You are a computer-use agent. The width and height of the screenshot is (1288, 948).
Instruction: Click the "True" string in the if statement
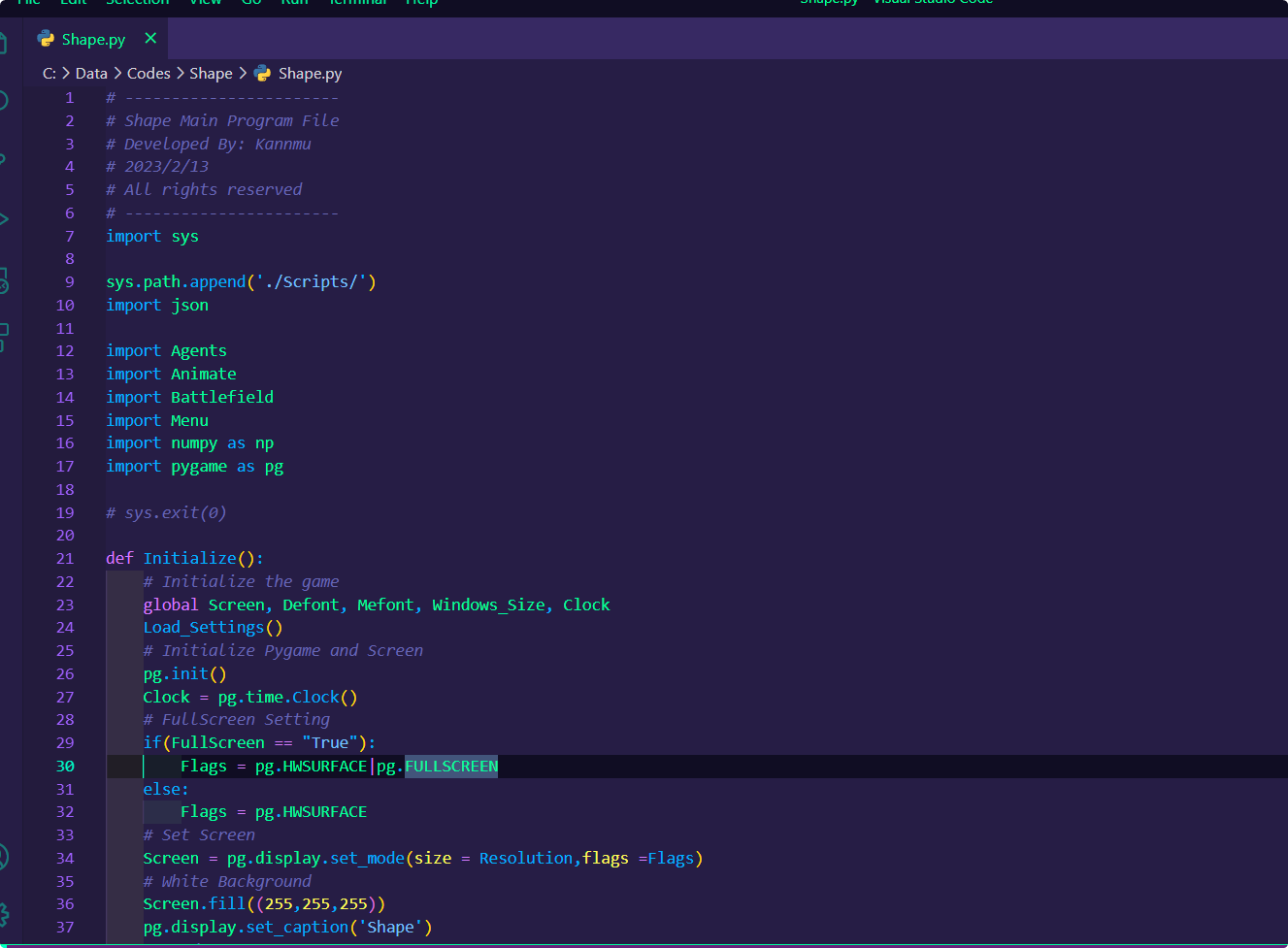click(x=329, y=743)
